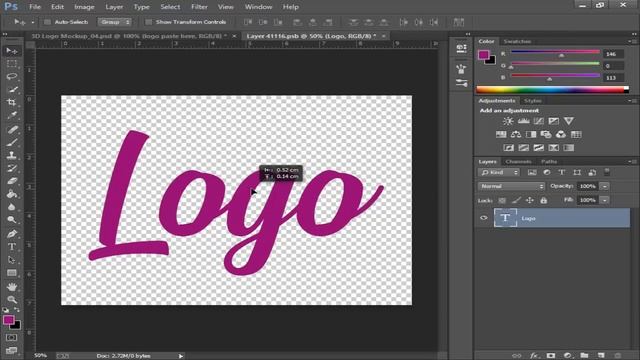Screen dimensions: 640x360
Task: Select the Paint Bucket tool
Action: pos(11,194)
